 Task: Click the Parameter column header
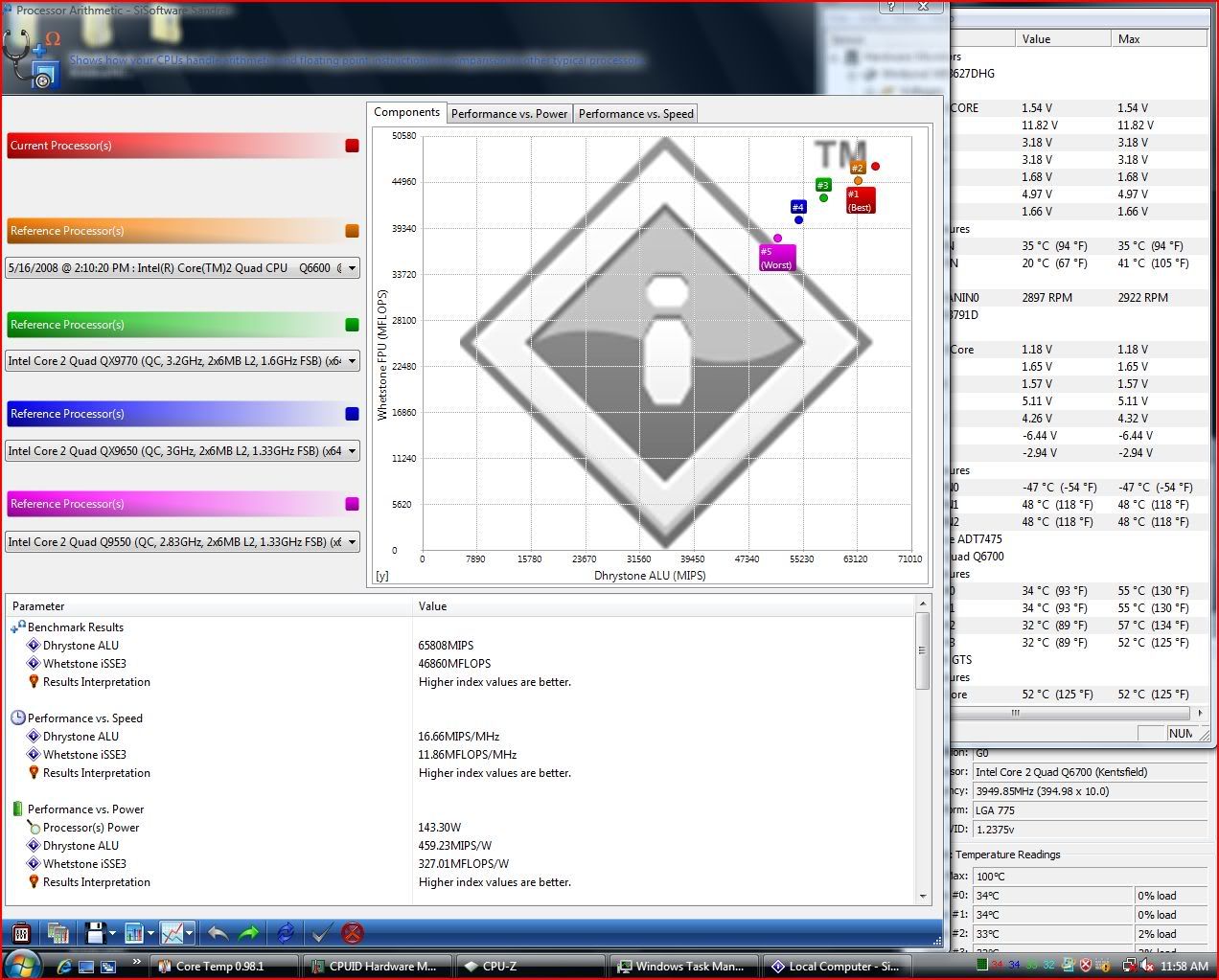click(x=209, y=605)
